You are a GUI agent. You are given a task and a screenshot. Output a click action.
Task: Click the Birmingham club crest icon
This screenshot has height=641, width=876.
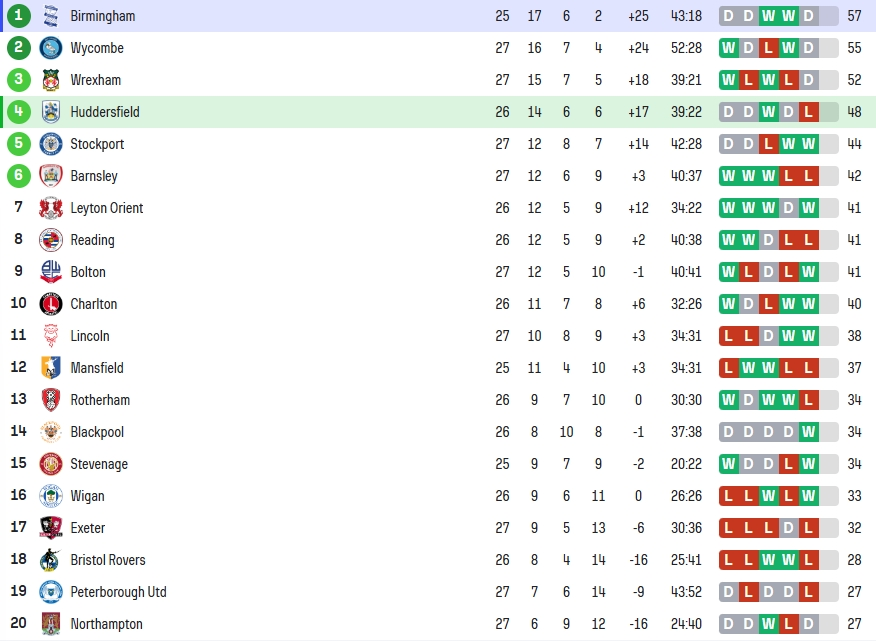pyautogui.click(x=51, y=16)
